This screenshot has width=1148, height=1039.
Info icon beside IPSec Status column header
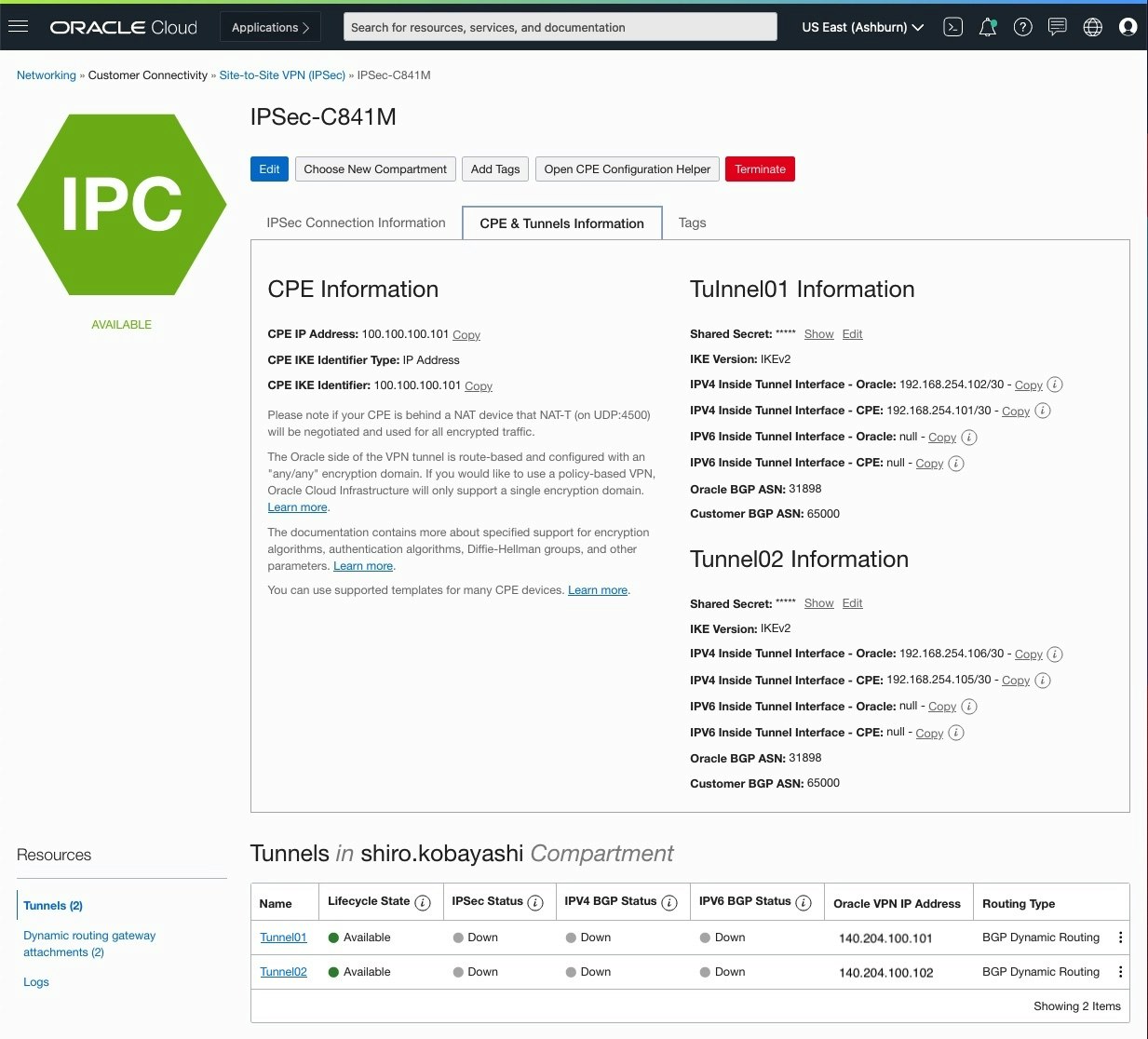pyautogui.click(x=535, y=903)
